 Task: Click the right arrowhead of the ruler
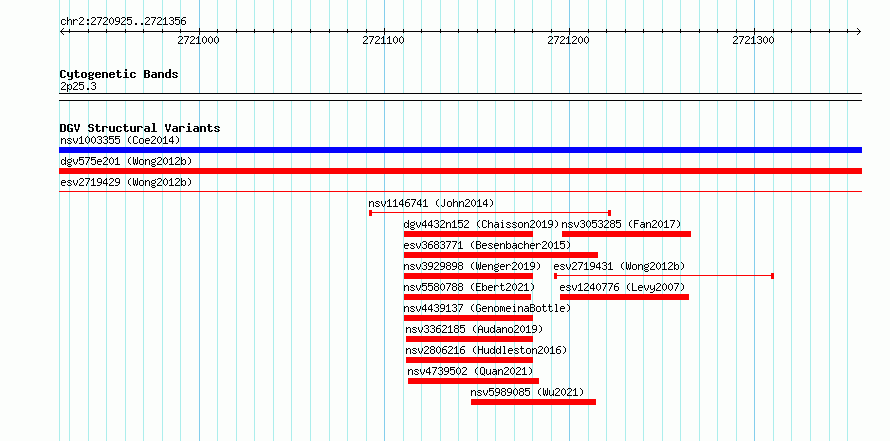(x=859, y=31)
